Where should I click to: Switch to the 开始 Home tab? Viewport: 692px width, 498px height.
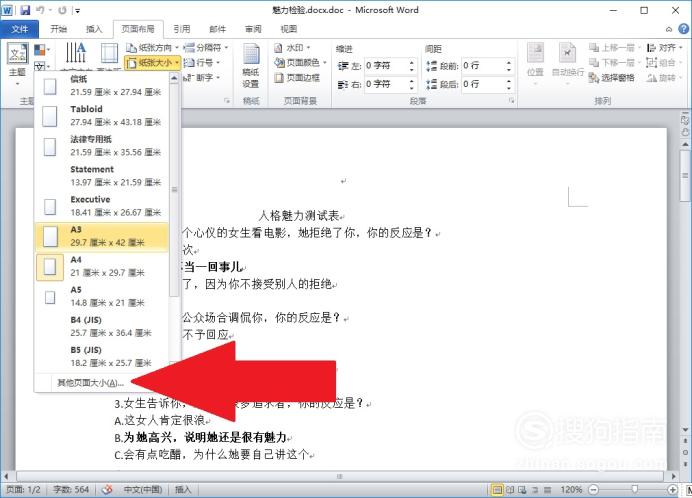59,29
